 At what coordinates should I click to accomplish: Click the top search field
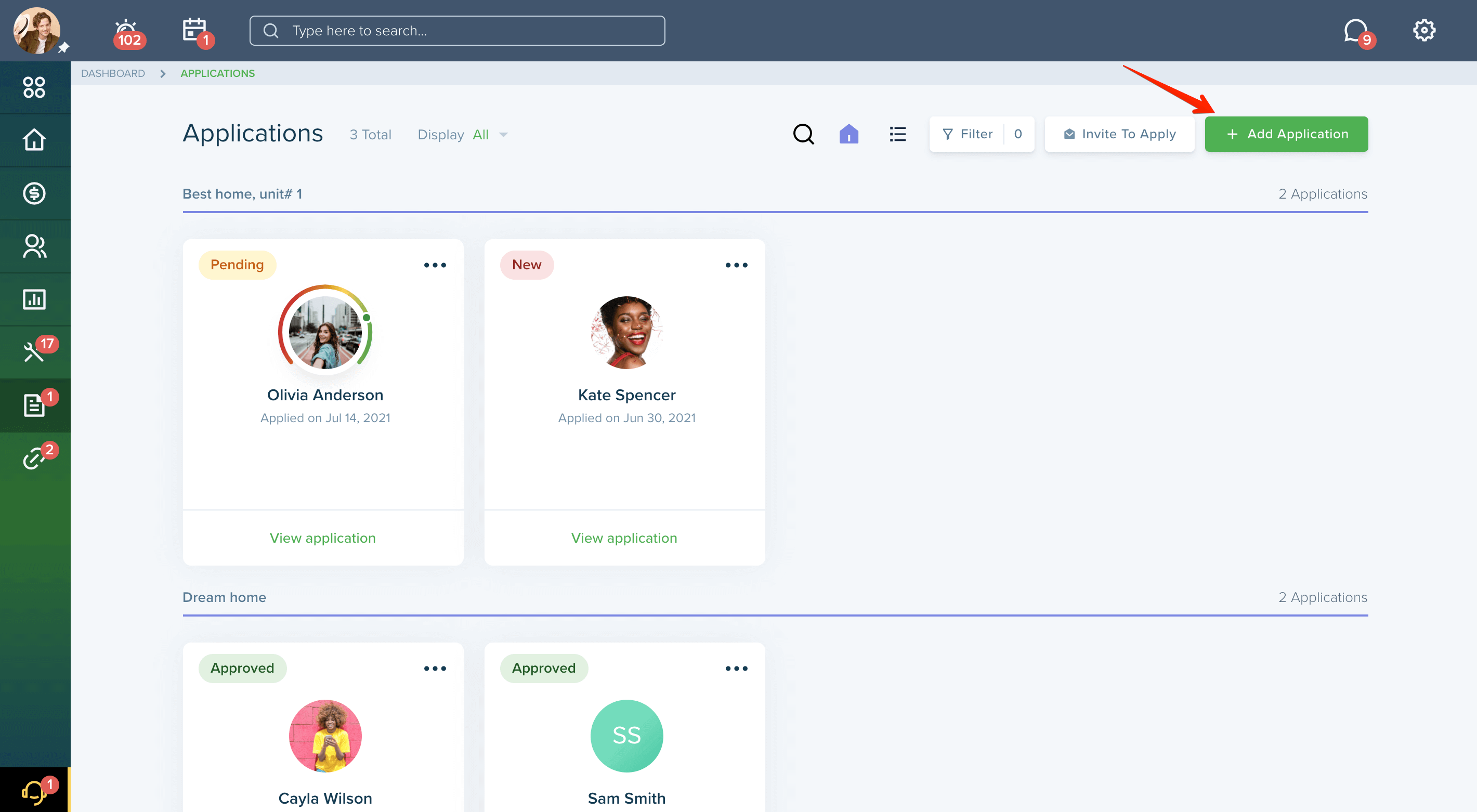point(457,30)
